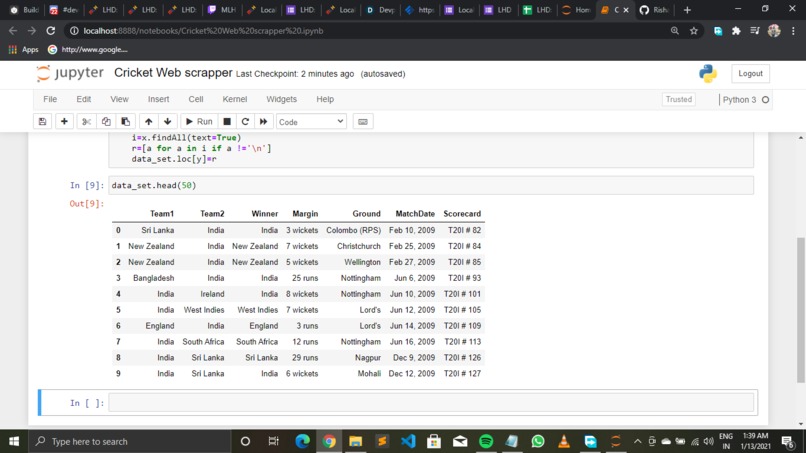Viewport: 806px width, 453px height.
Task: Open Microsoft Edge from taskbar
Action: pyautogui.click(x=303, y=441)
